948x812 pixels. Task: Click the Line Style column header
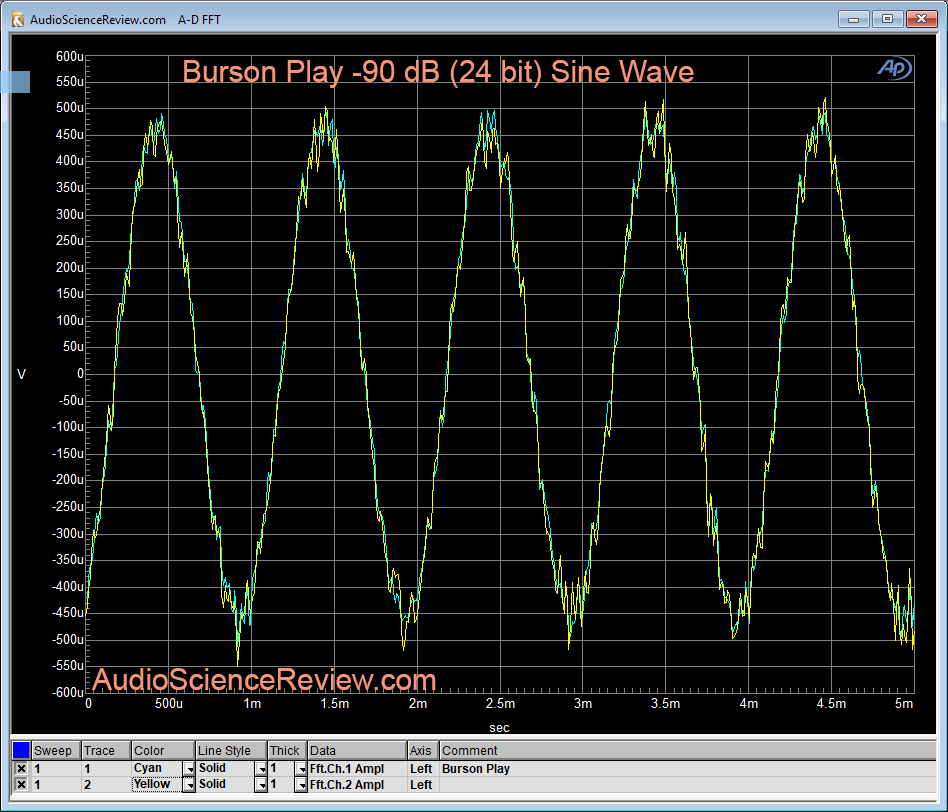pos(231,750)
